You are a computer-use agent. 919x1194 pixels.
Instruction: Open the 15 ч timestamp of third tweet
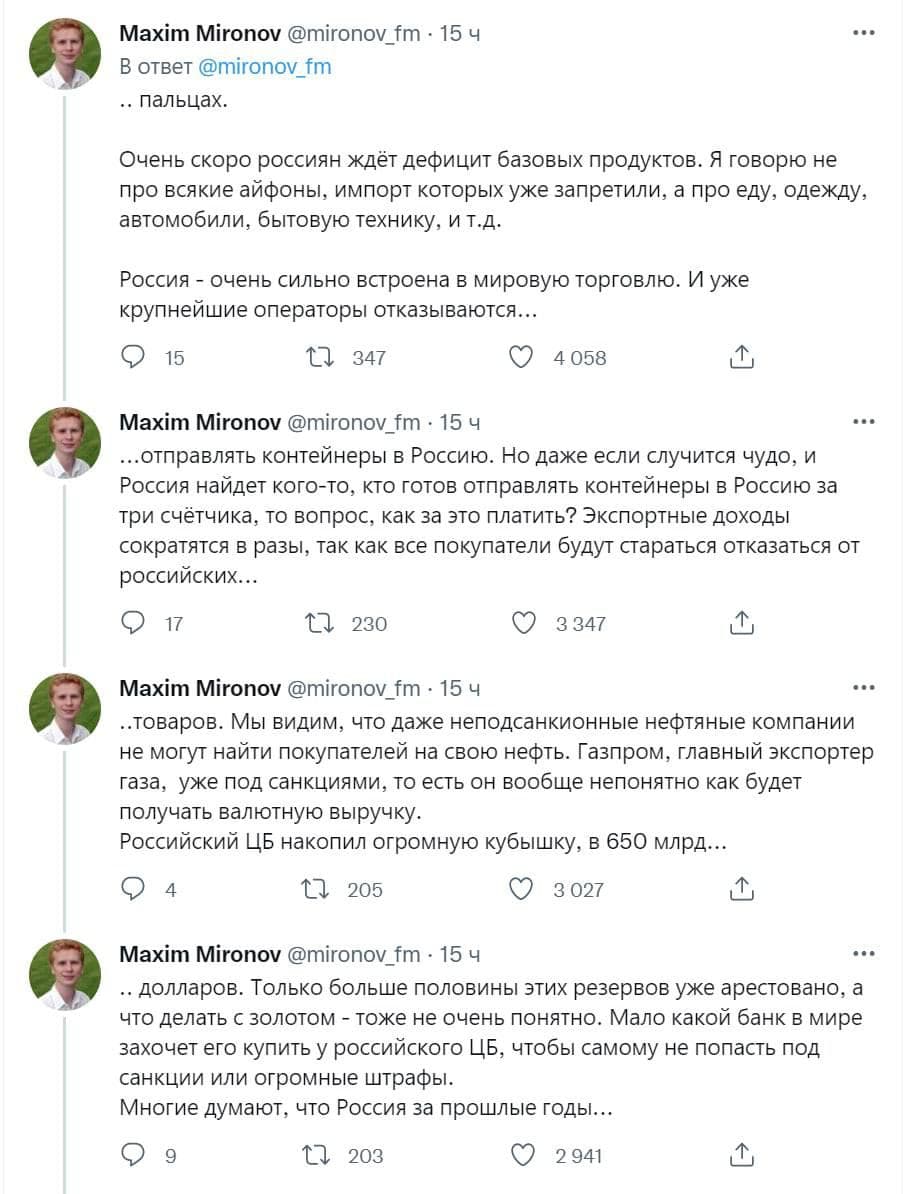click(460, 688)
